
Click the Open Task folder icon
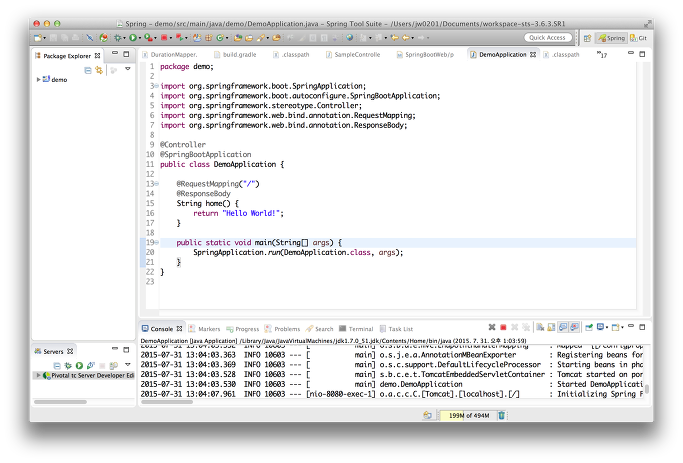tap(249, 38)
